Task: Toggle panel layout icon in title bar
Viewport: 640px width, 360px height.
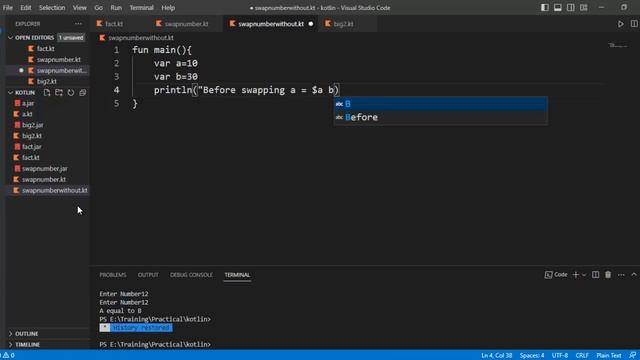Action: tap(558, 7)
